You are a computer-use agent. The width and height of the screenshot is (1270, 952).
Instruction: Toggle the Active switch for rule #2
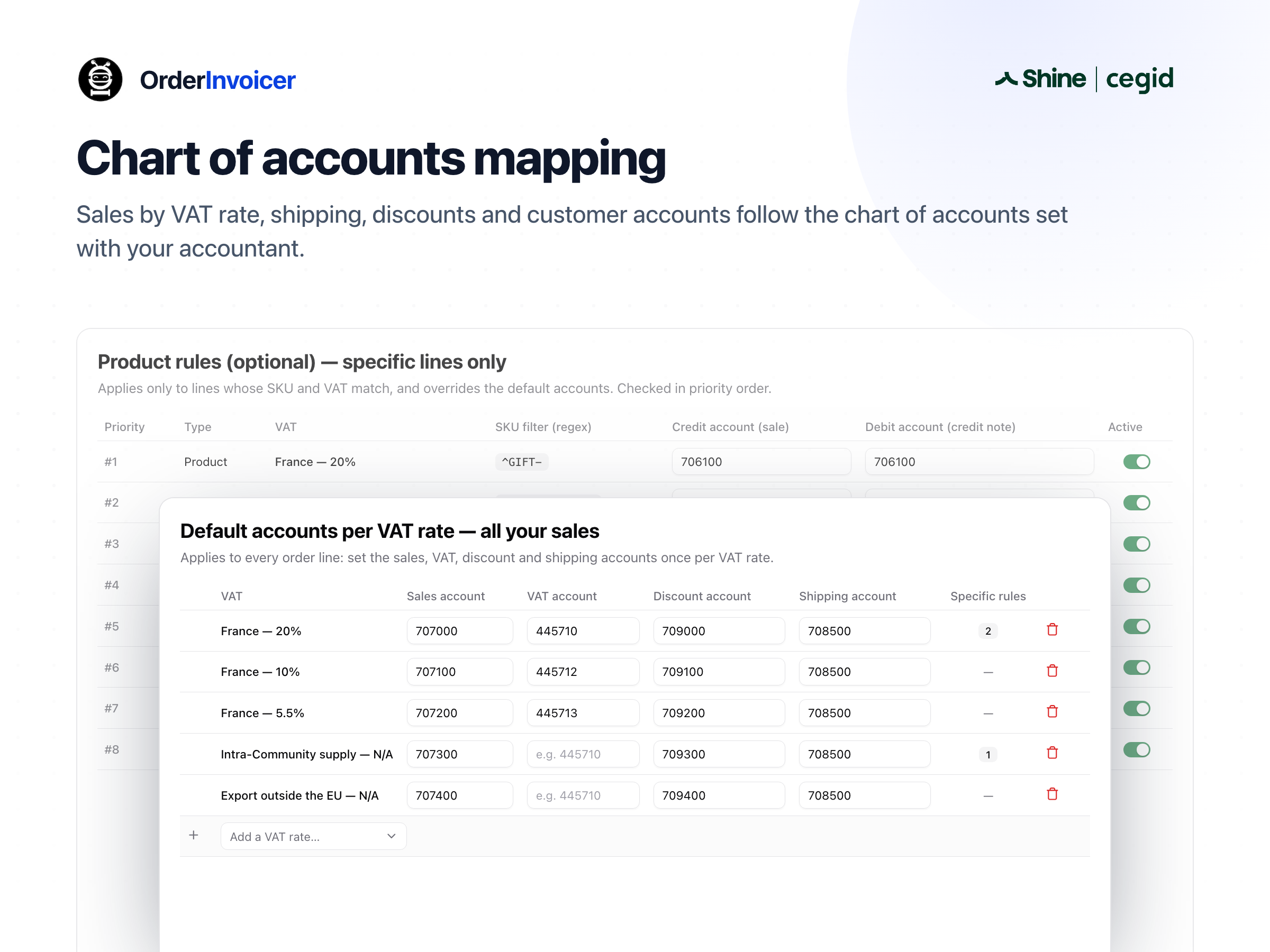pyautogui.click(x=1137, y=504)
